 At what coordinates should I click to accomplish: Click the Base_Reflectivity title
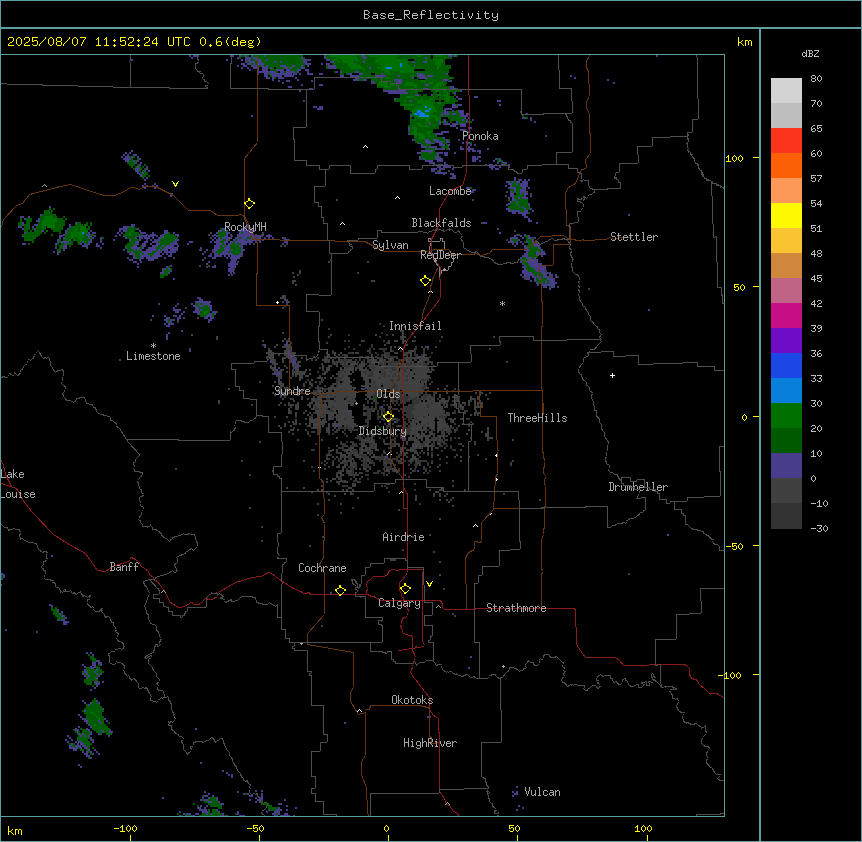point(431,15)
